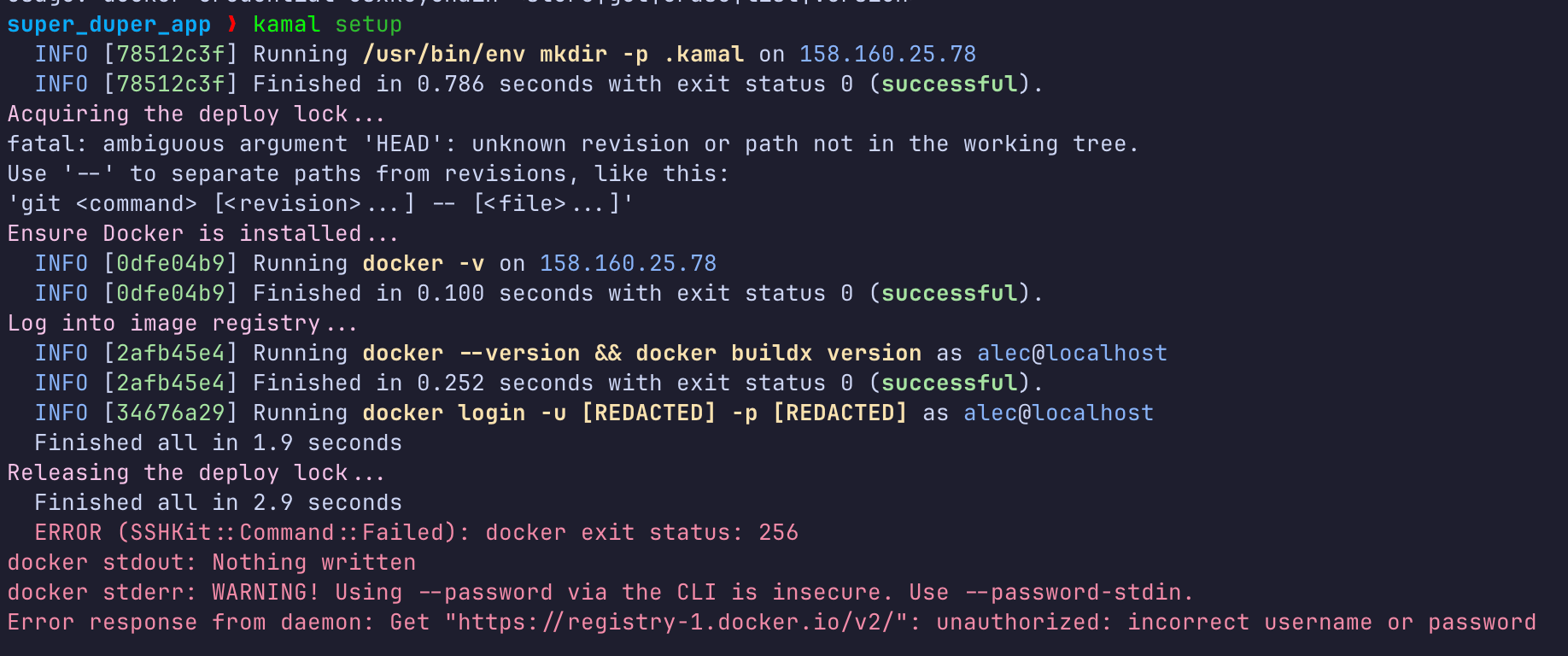The image size is (1568, 656).
Task: Click the exit status number 256
Action: (x=778, y=533)
